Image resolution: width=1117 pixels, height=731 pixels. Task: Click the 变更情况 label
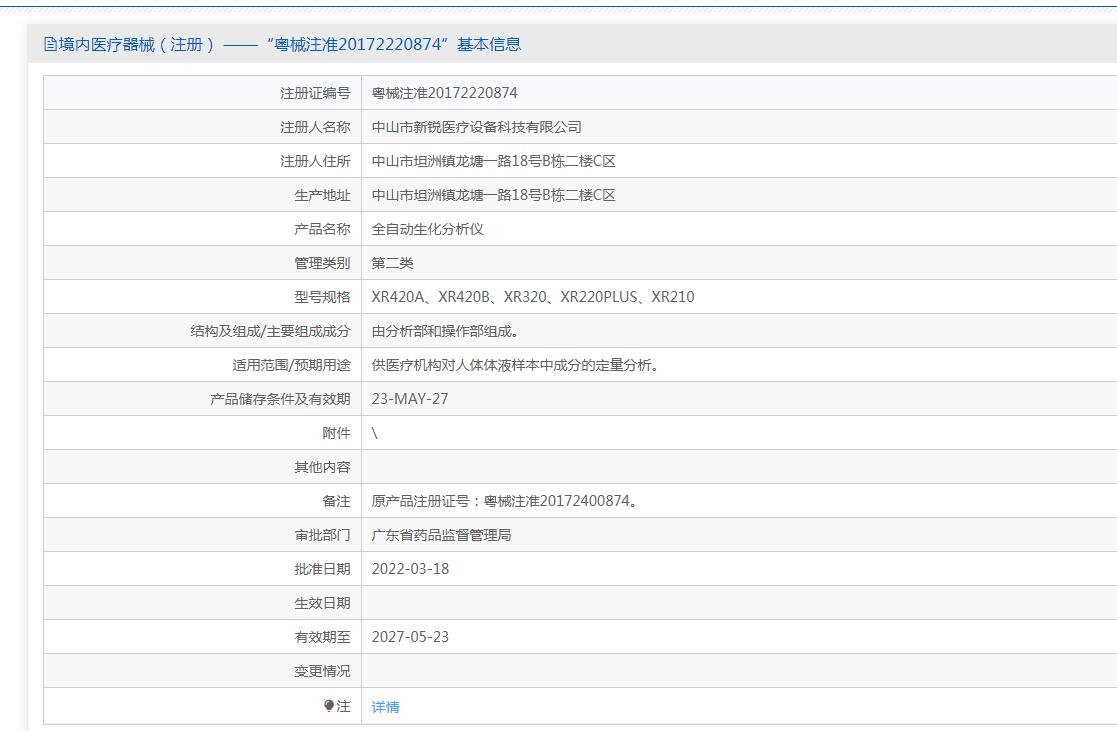pos(323,671)
